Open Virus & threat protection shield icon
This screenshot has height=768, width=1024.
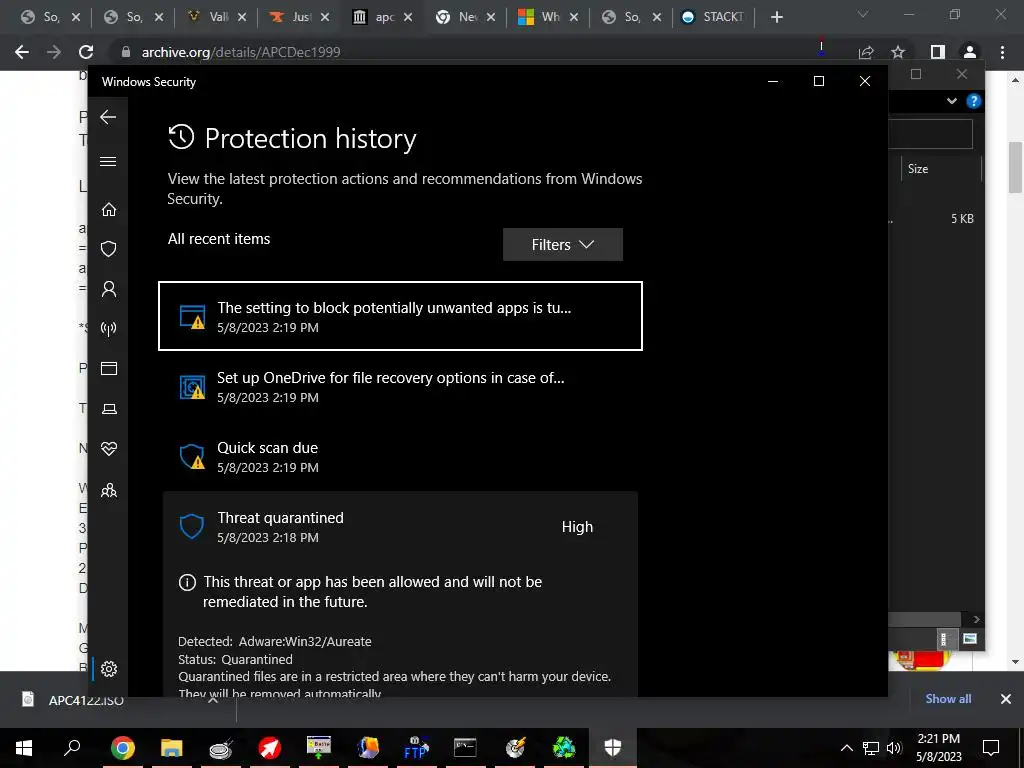click(x=108, y=249)
